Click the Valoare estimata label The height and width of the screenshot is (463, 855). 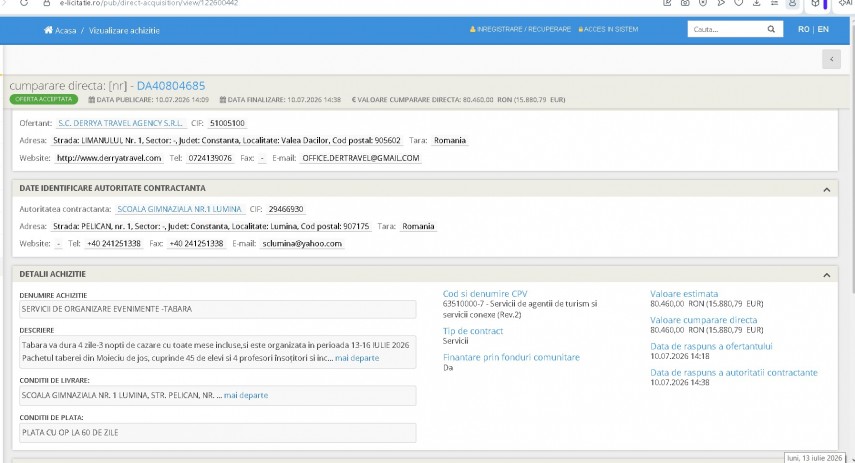[684, 293]
